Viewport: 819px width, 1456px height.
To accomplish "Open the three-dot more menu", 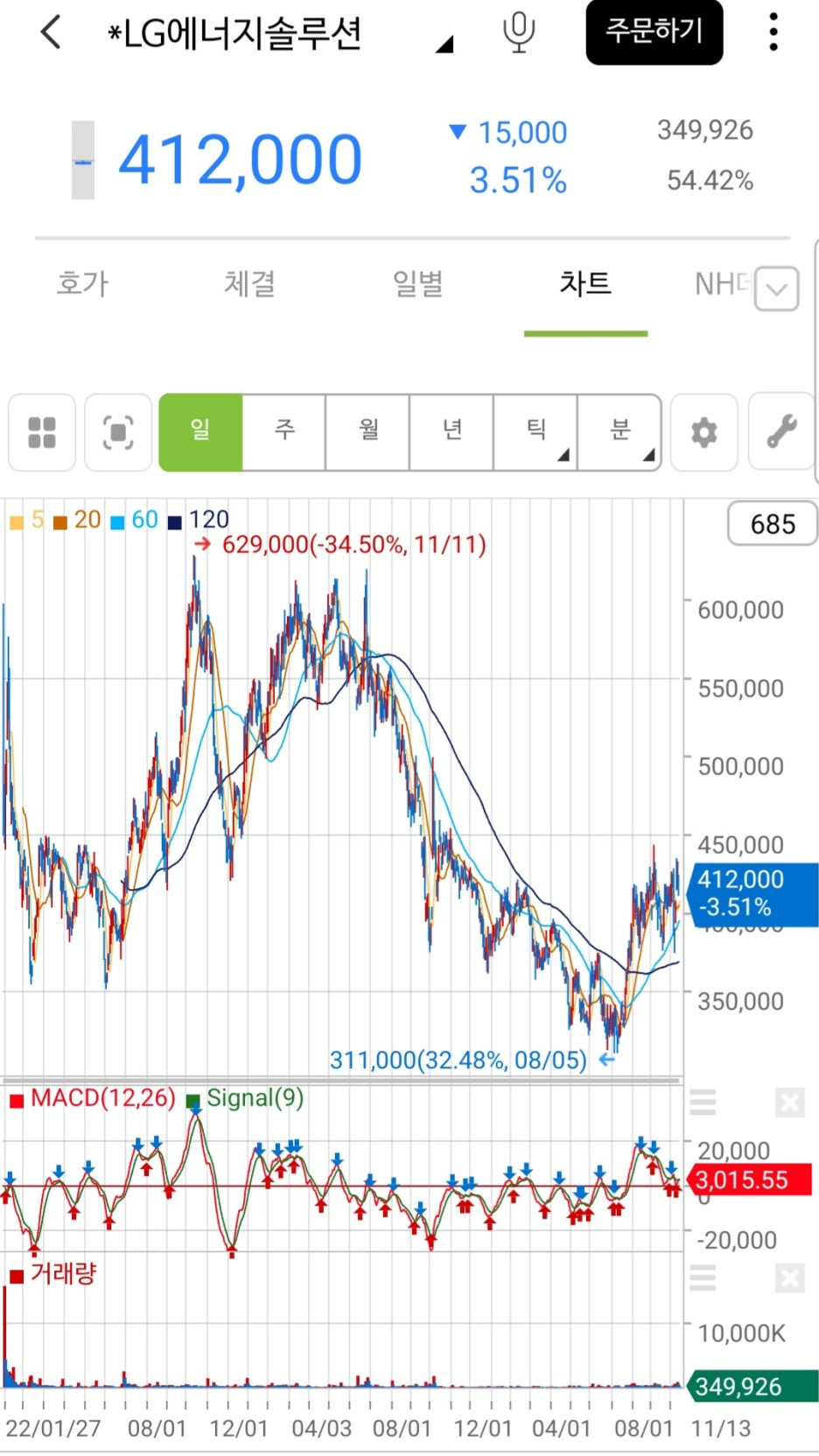I will 773,32.
